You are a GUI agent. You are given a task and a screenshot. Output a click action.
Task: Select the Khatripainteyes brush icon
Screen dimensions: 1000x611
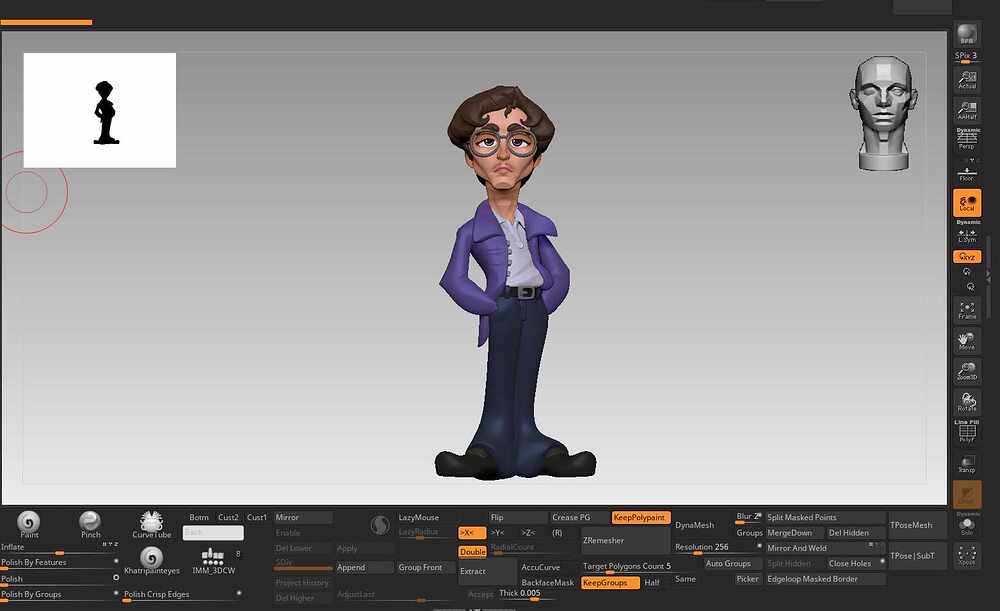click(x=151, y=561)
